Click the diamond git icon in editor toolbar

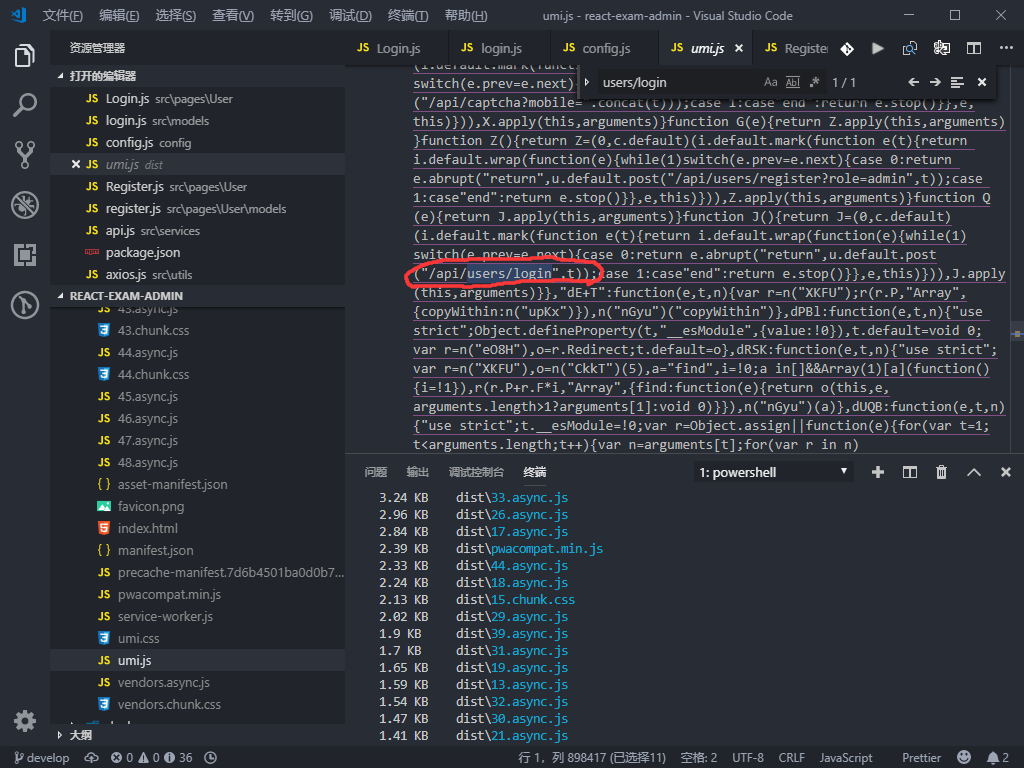[847, 48]
